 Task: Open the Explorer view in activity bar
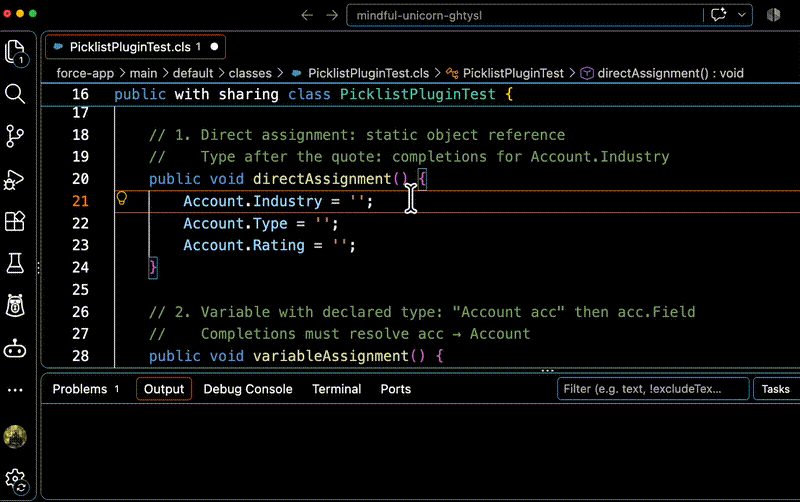click(x=15, y=52)
